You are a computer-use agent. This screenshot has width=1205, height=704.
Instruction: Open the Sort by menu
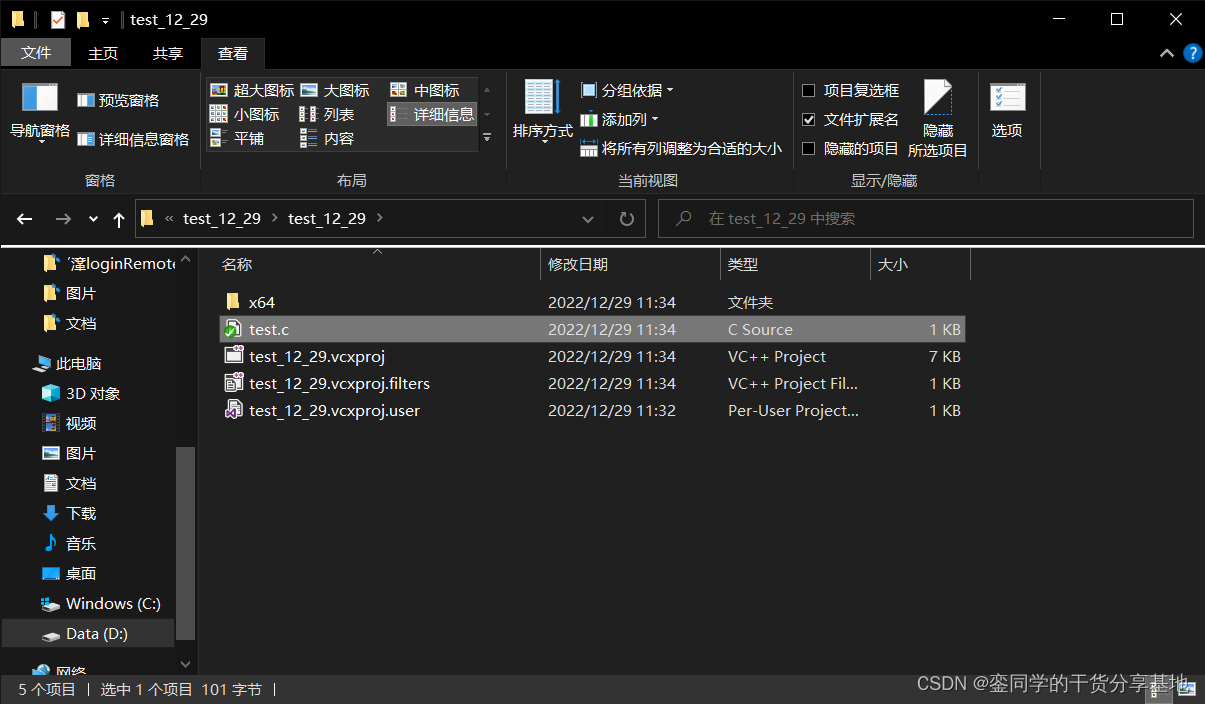click(x=543, y=112)
